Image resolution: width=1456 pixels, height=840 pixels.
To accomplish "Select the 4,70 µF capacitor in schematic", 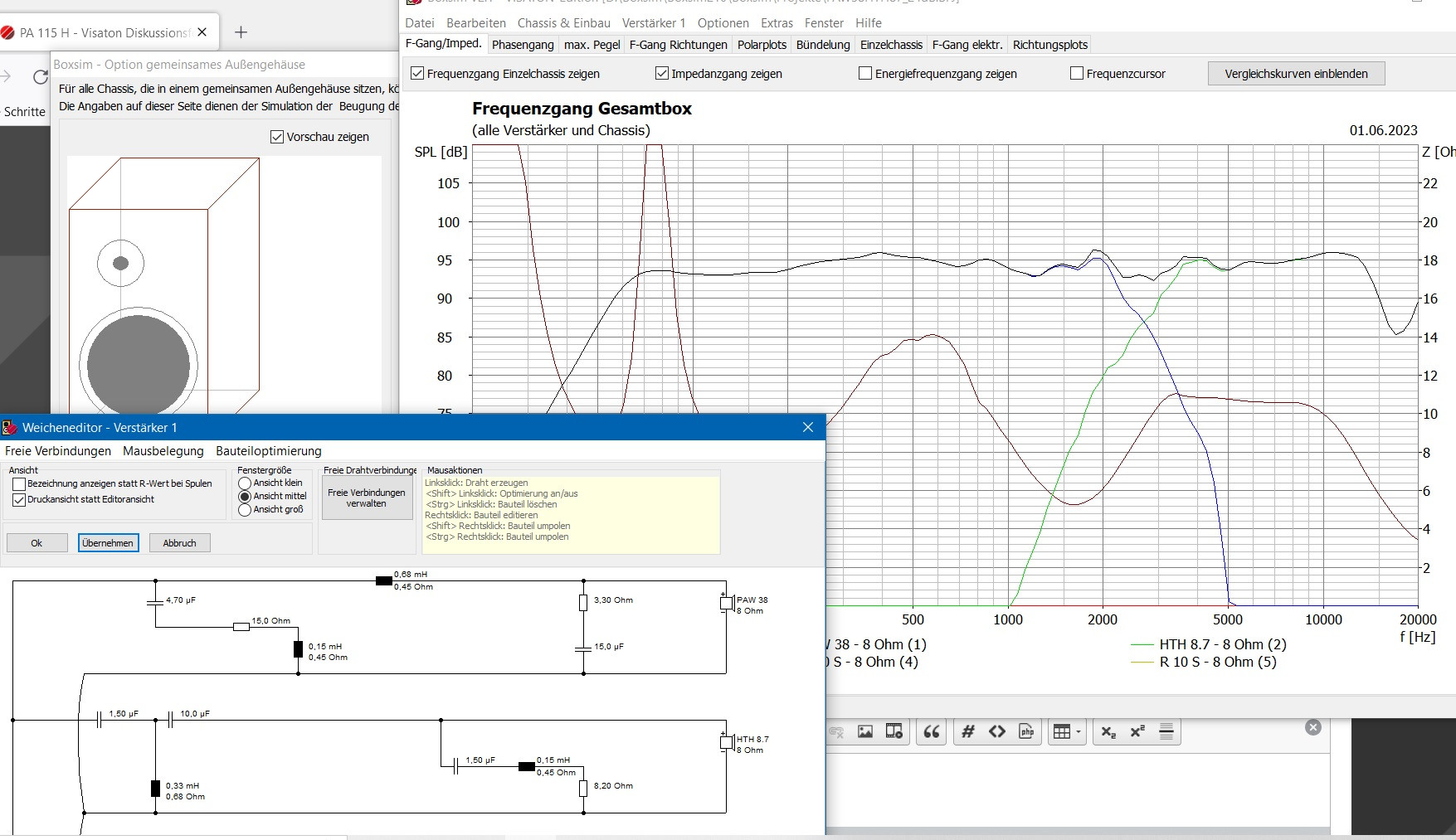I will tap(155, 601).
